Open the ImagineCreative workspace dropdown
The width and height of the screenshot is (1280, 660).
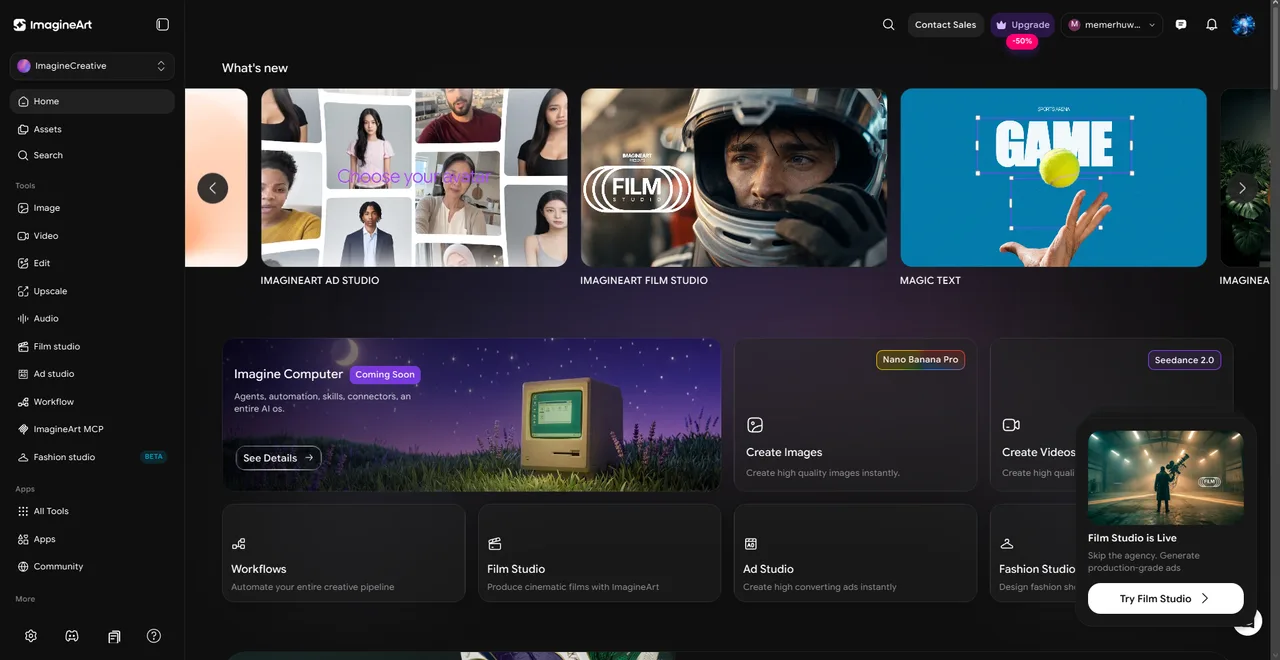(92, 66)
